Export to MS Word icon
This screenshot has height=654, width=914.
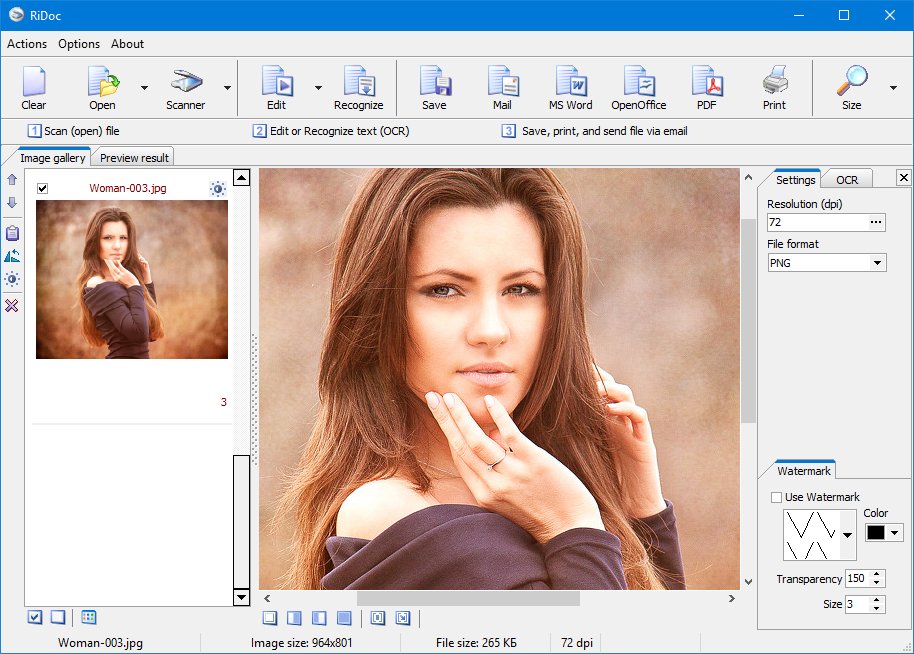pyautogui.click(x=570, y=87)
